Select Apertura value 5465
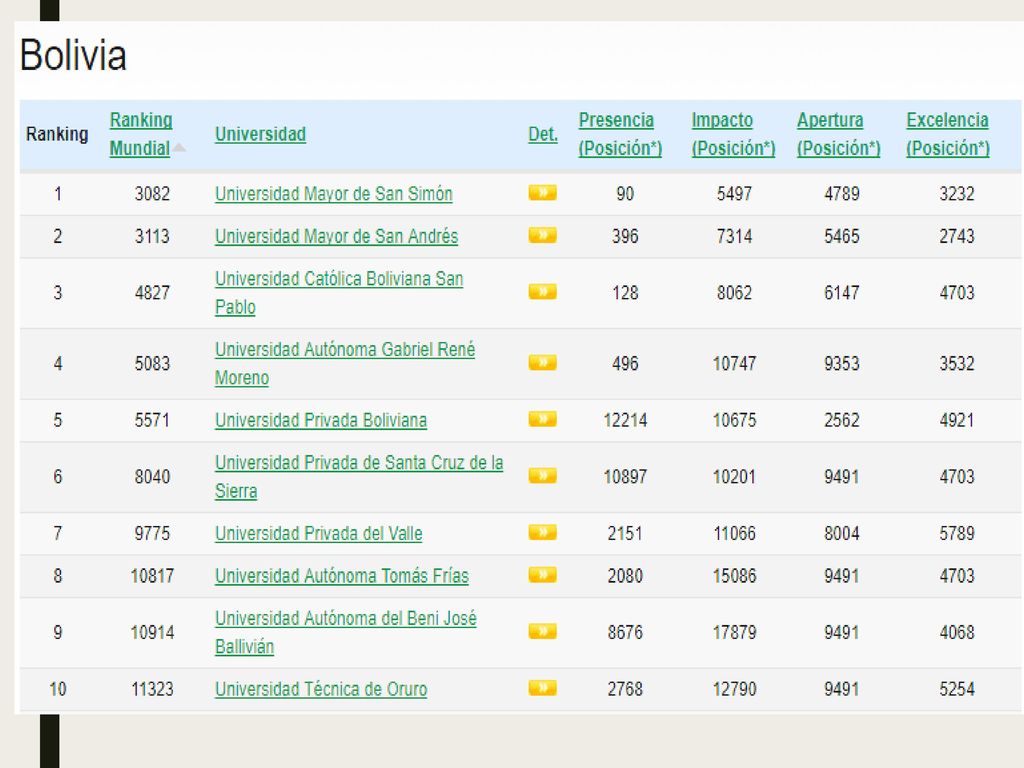 click(x=842, y=236)
